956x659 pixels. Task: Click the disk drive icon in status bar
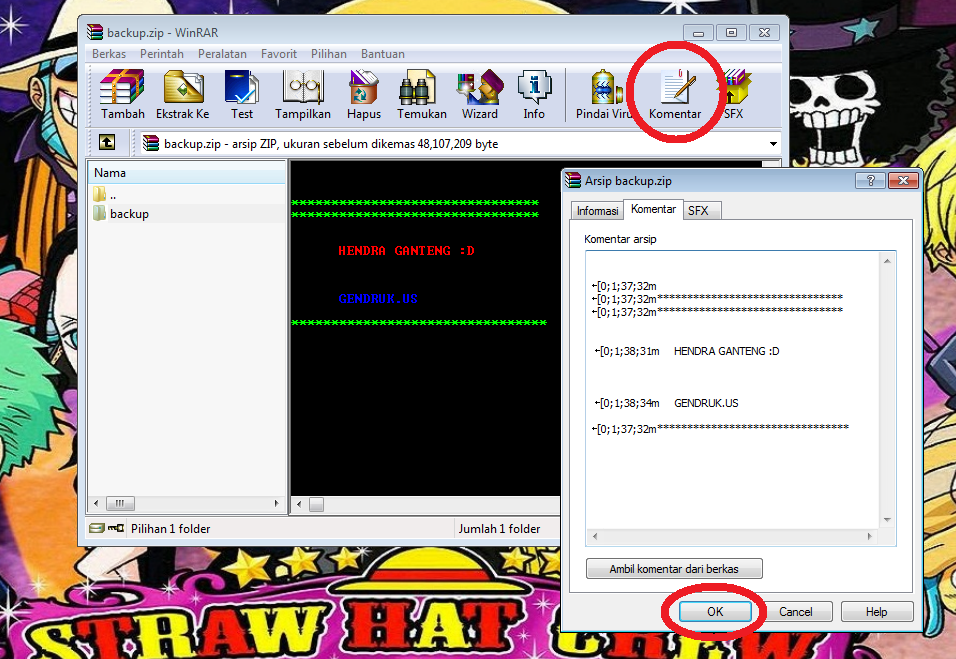point(96,528)
